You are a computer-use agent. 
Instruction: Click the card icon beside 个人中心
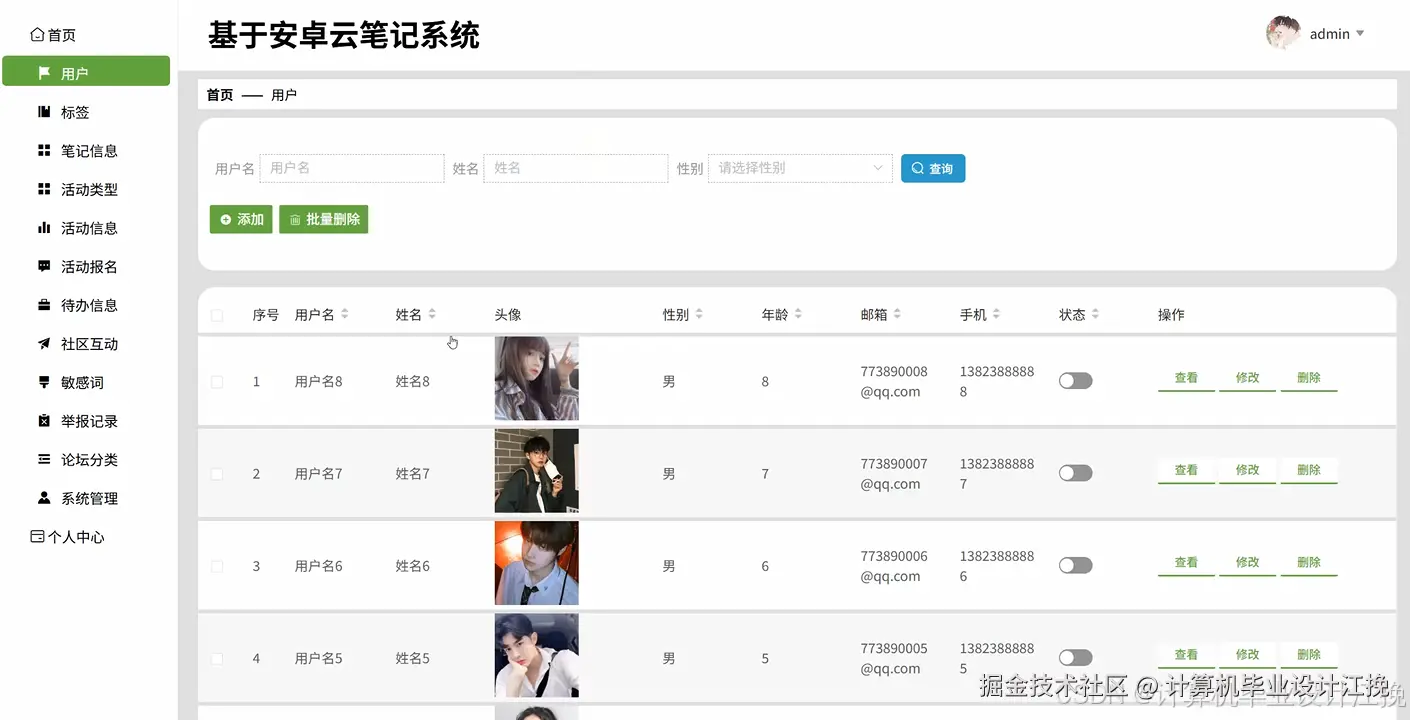click(x=38, y=537)
